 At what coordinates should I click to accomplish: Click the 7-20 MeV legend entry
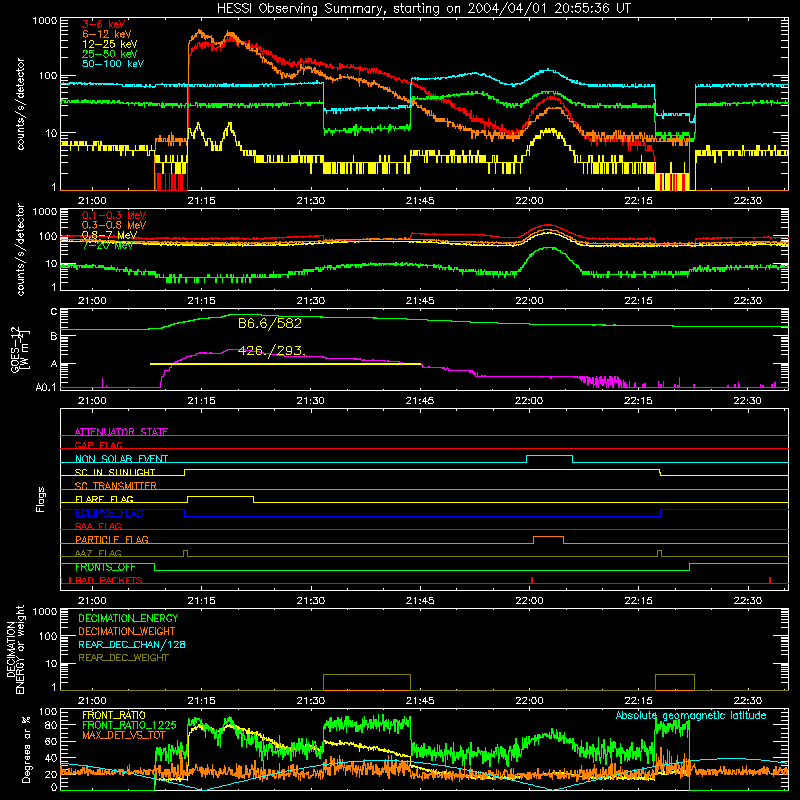click(x=106, y=245)
